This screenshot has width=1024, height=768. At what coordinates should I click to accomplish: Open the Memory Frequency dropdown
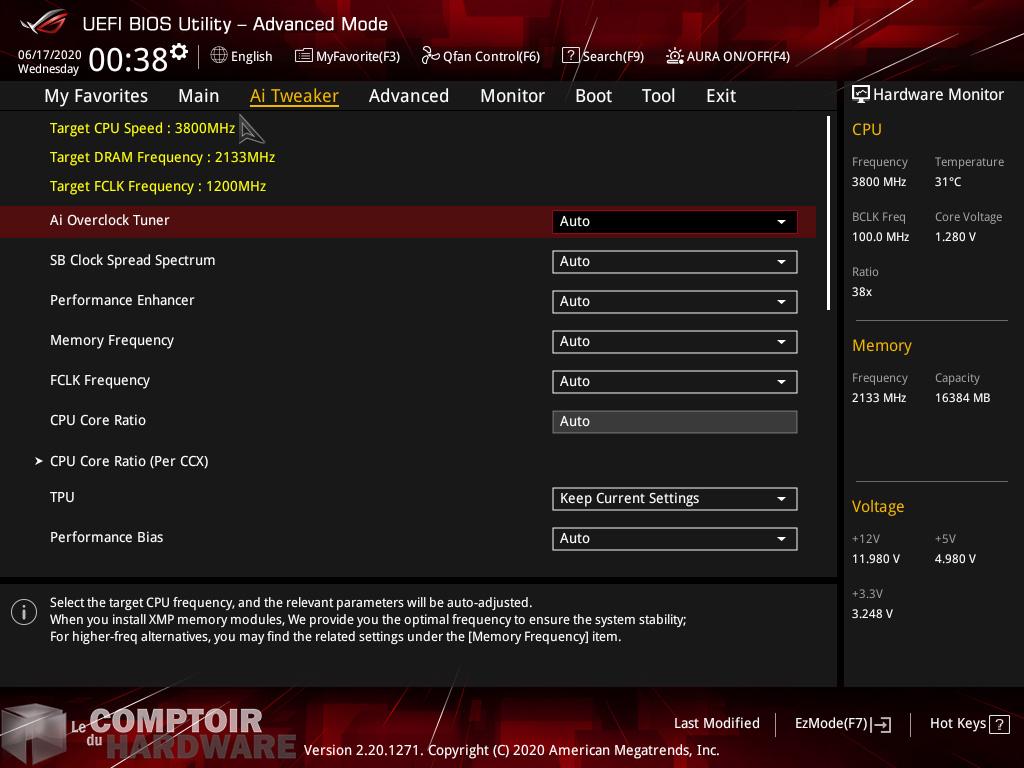click(x=674, y=342)
